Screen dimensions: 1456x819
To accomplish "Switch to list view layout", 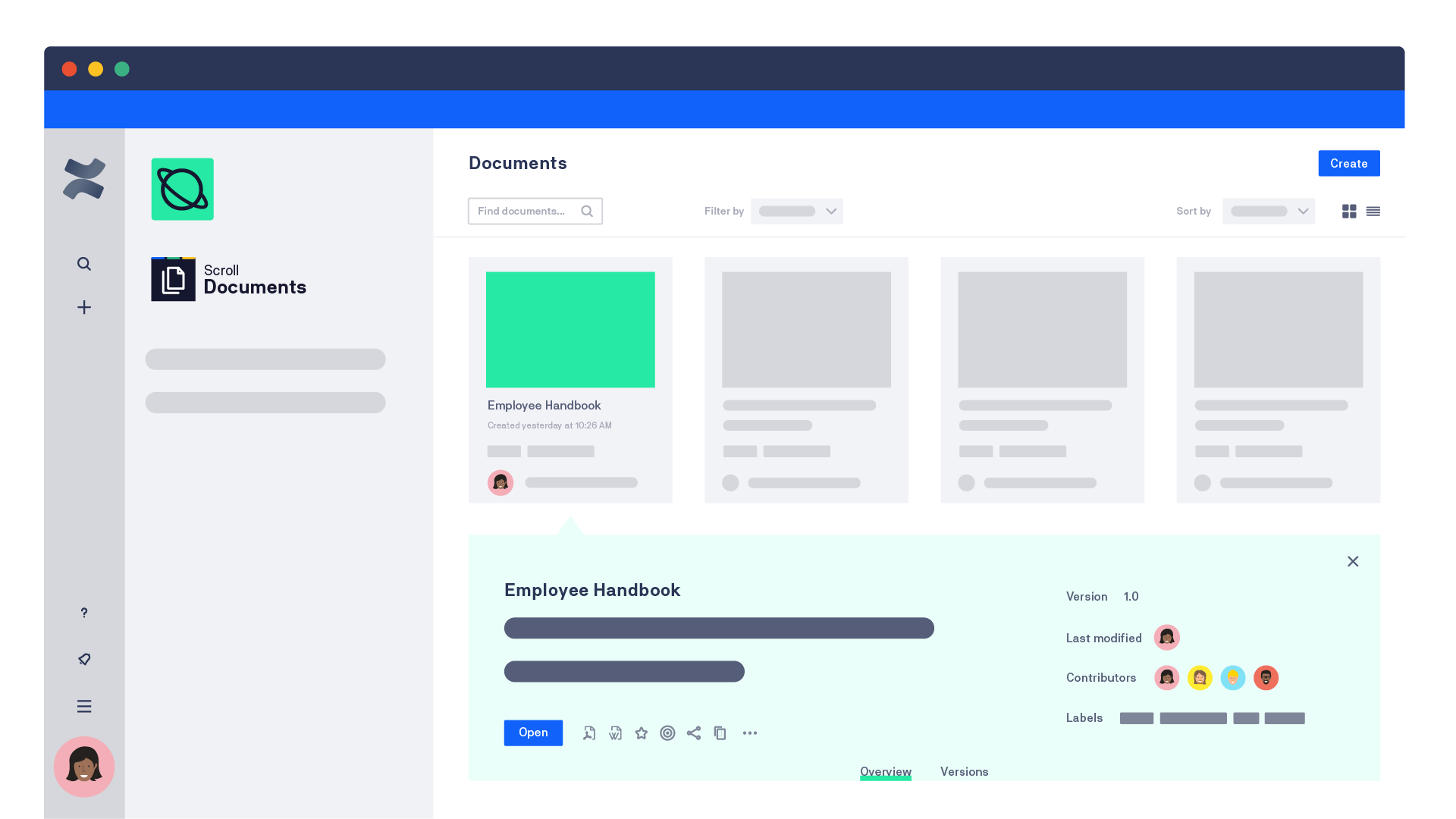I will pyautogui.click(x=1373, y=212).
